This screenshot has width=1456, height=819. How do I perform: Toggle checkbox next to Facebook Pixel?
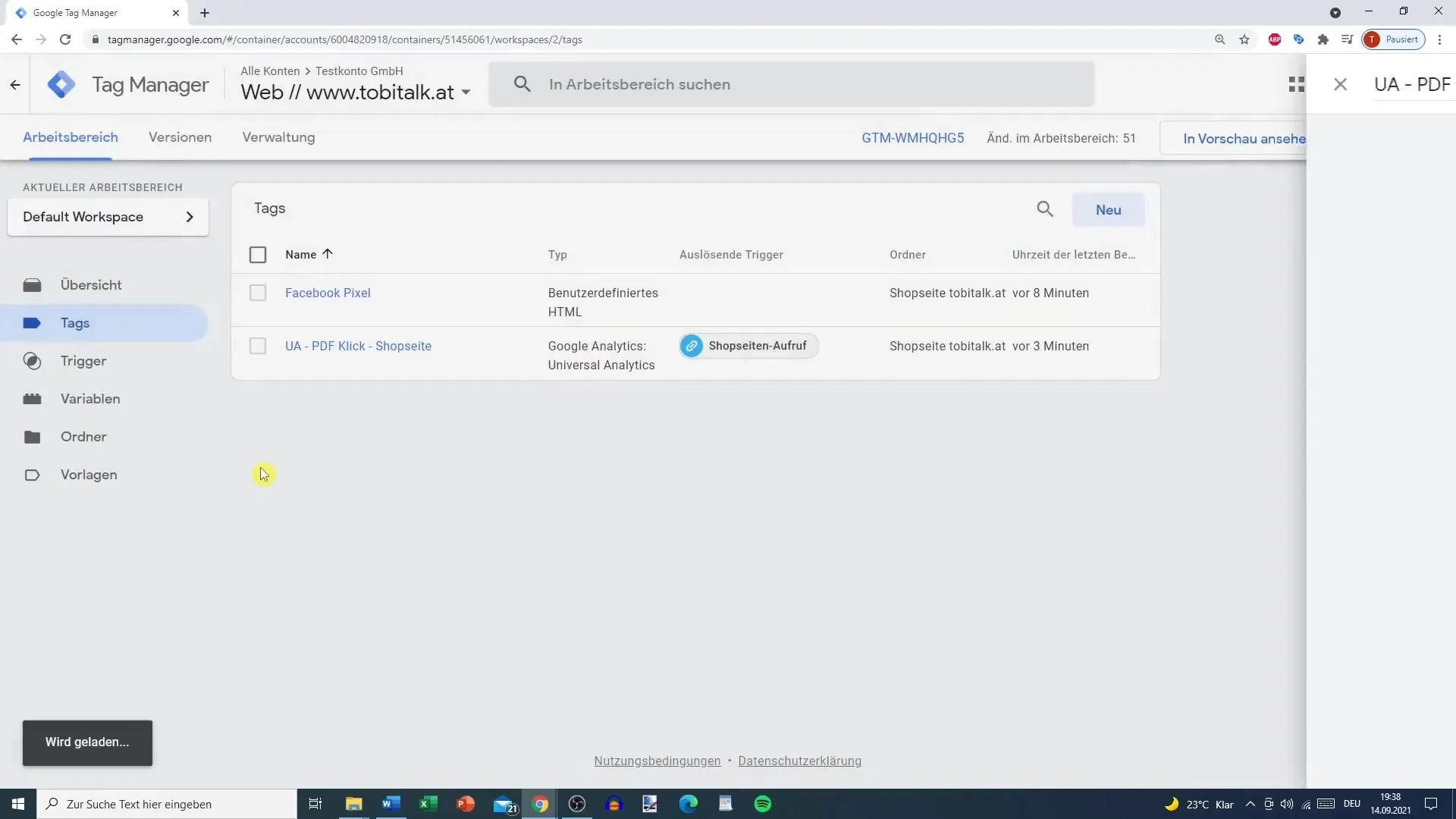[x=258, y=293]
